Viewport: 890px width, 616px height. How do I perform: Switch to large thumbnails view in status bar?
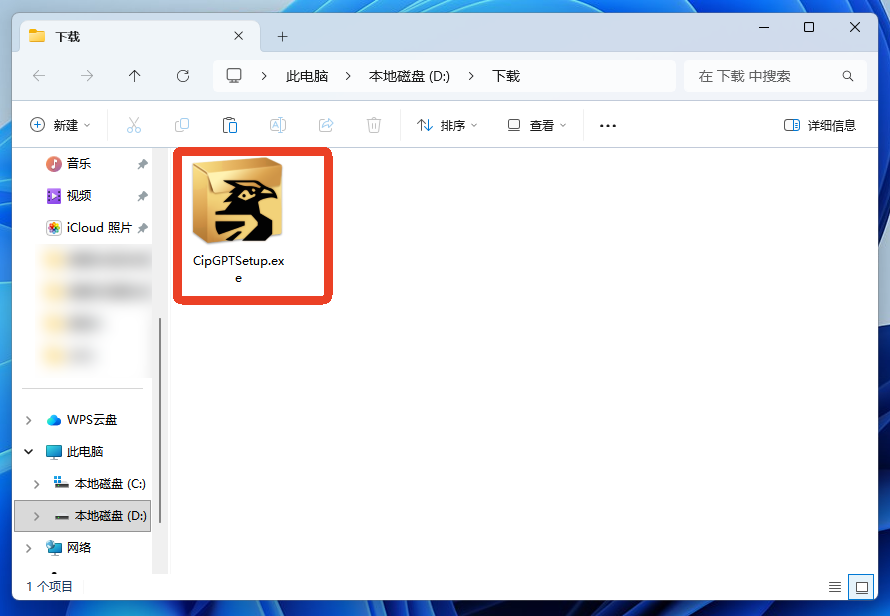(x=859, y=586)
